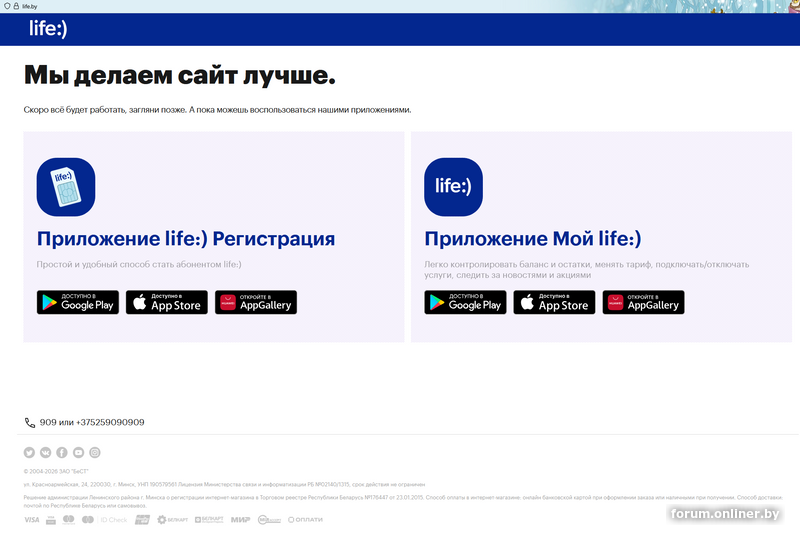Get Мой life:) app on Google Play
The width and height of the screenshot is (800, 535).
(x=465, y=302)
